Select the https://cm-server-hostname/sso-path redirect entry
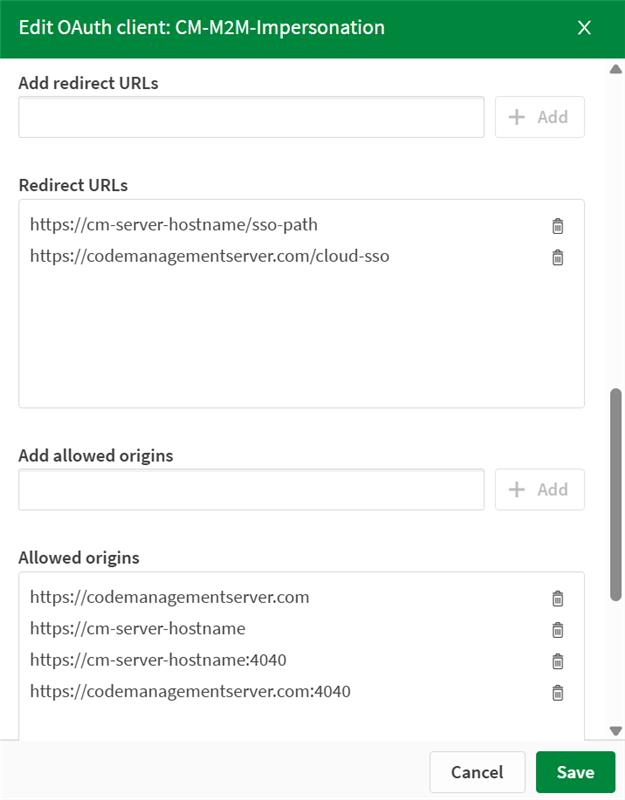This screenshot has width=625, height=800. point(174,225)
